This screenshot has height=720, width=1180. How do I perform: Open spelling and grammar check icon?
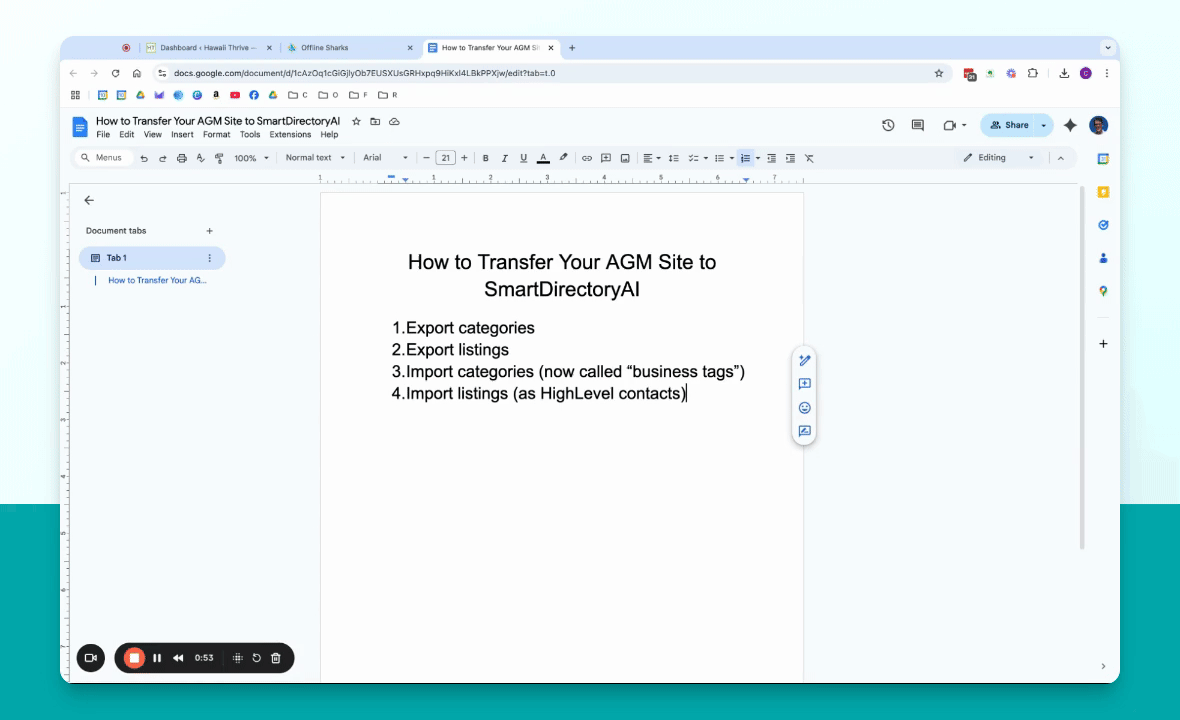200,158
